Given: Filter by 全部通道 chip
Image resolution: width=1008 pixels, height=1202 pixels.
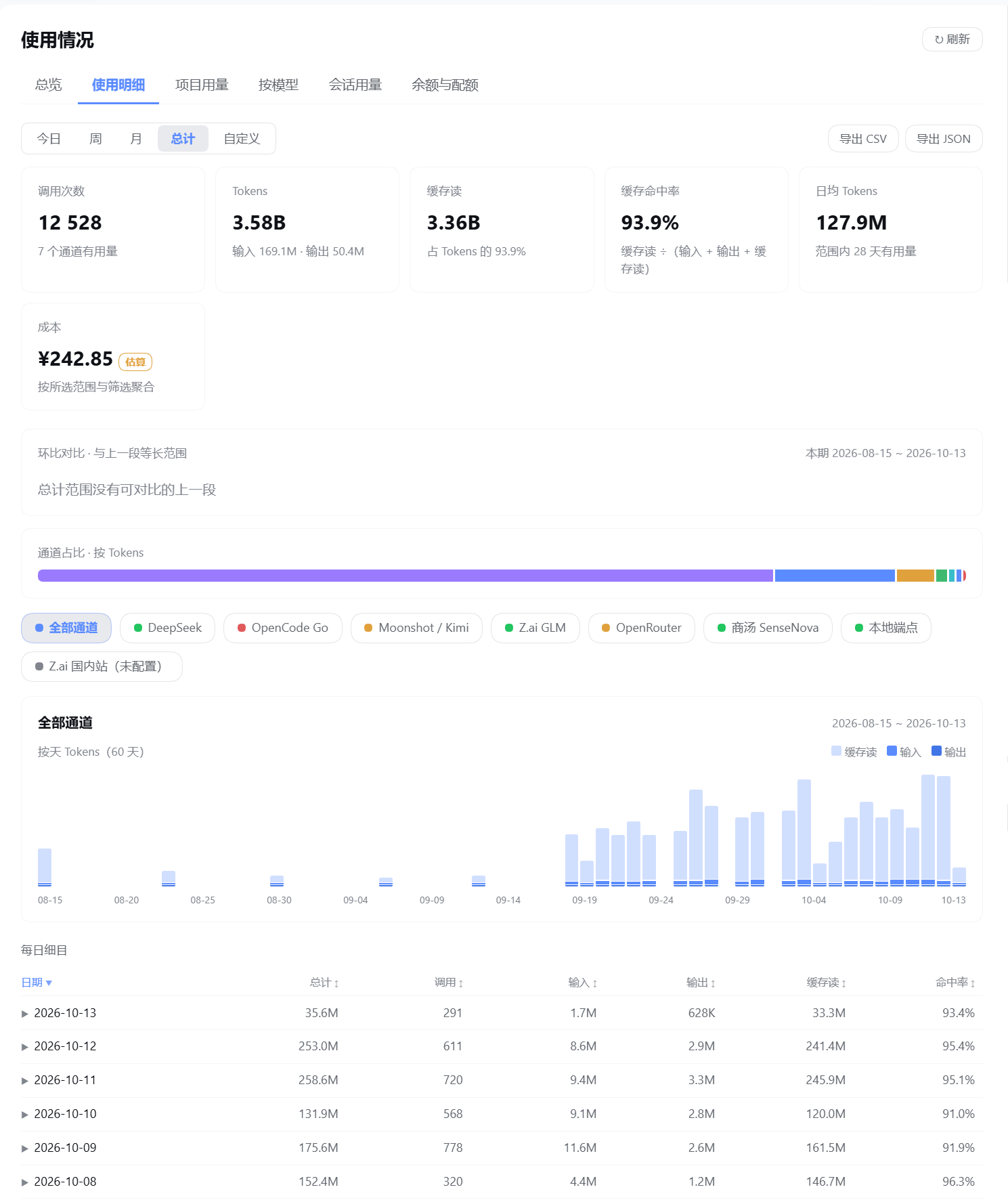Looking at the screenshot, I should pos(66,628).
